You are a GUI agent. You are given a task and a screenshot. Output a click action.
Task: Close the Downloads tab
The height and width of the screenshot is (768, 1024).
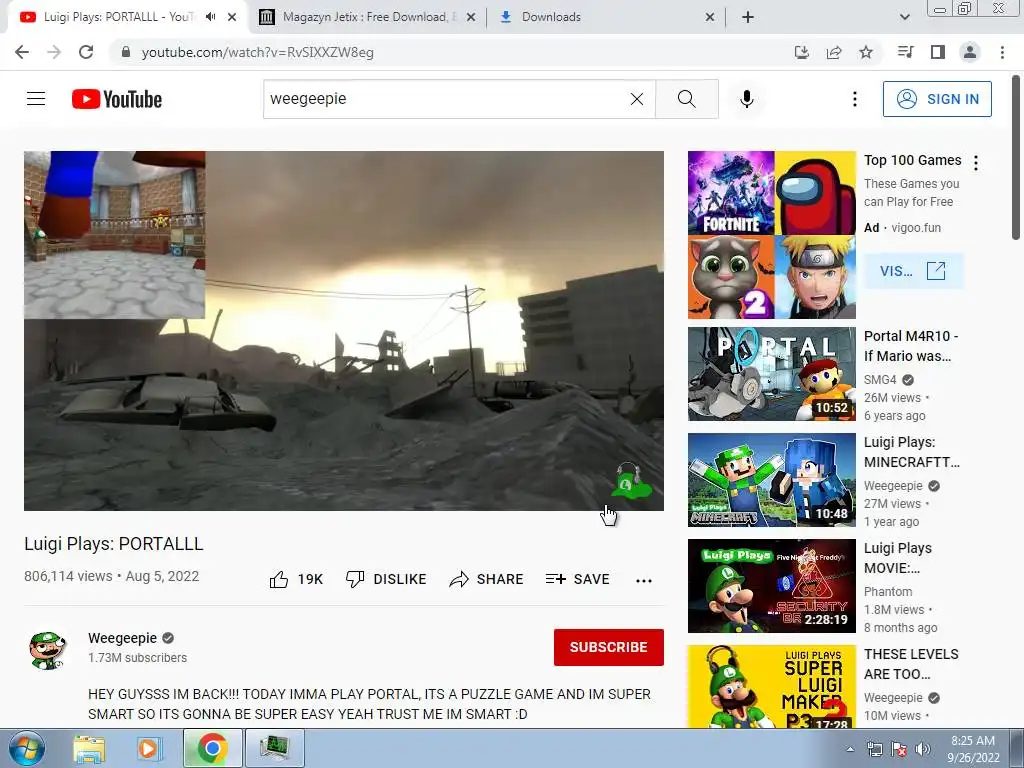(x=710, y=18)
